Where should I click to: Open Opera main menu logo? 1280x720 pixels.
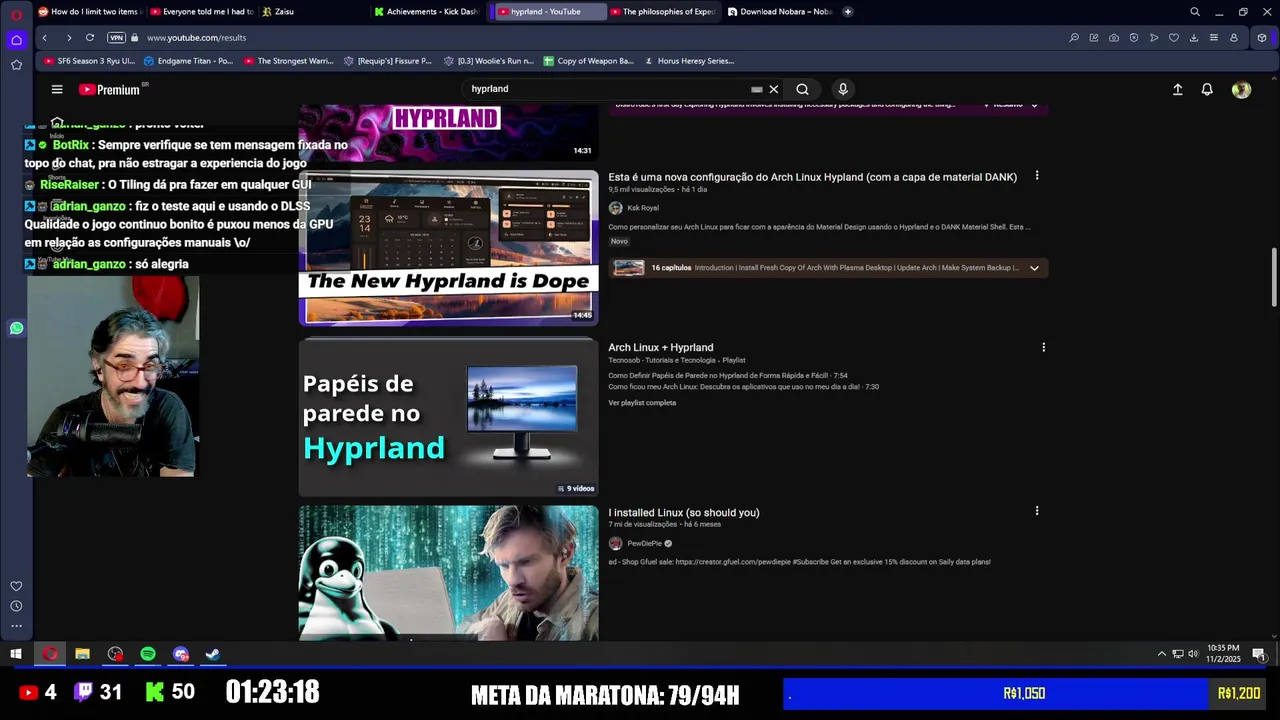(x=16, y=14)
